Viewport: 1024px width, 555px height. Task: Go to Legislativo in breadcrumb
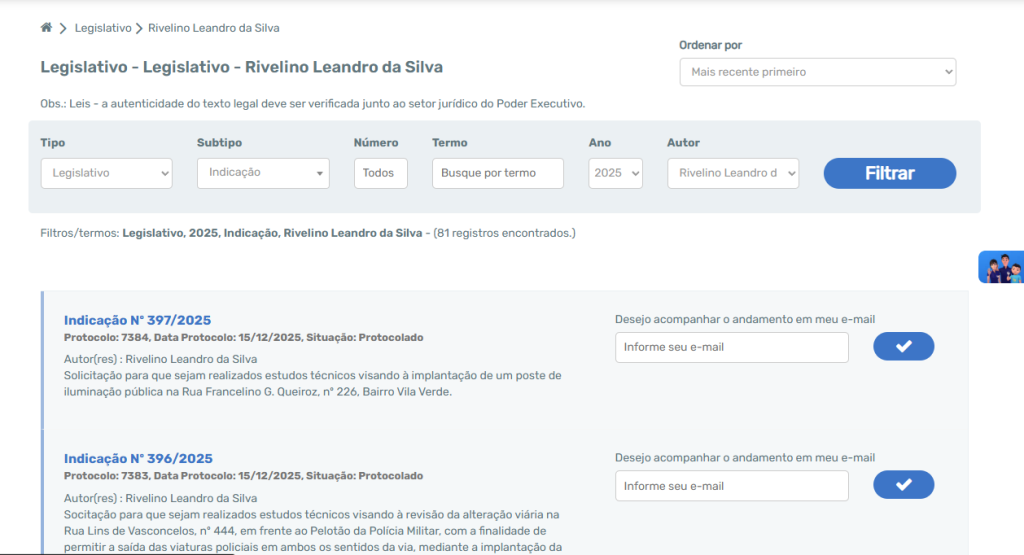point(103,28)
